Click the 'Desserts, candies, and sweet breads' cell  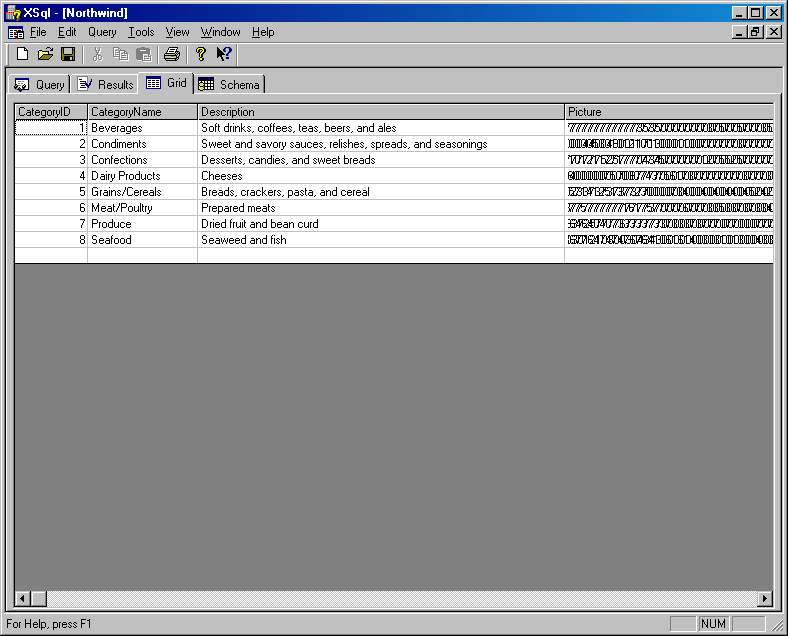pos(381,160)
